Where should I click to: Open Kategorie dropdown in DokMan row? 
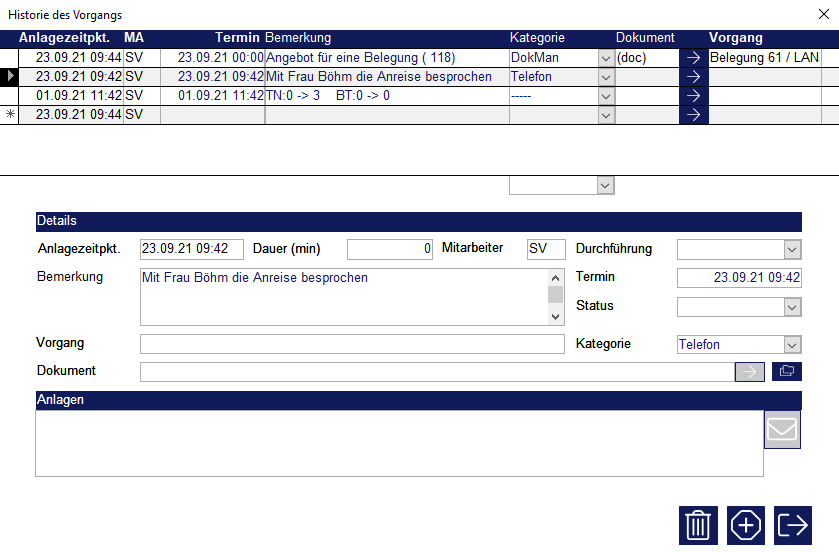click(605, 58)
